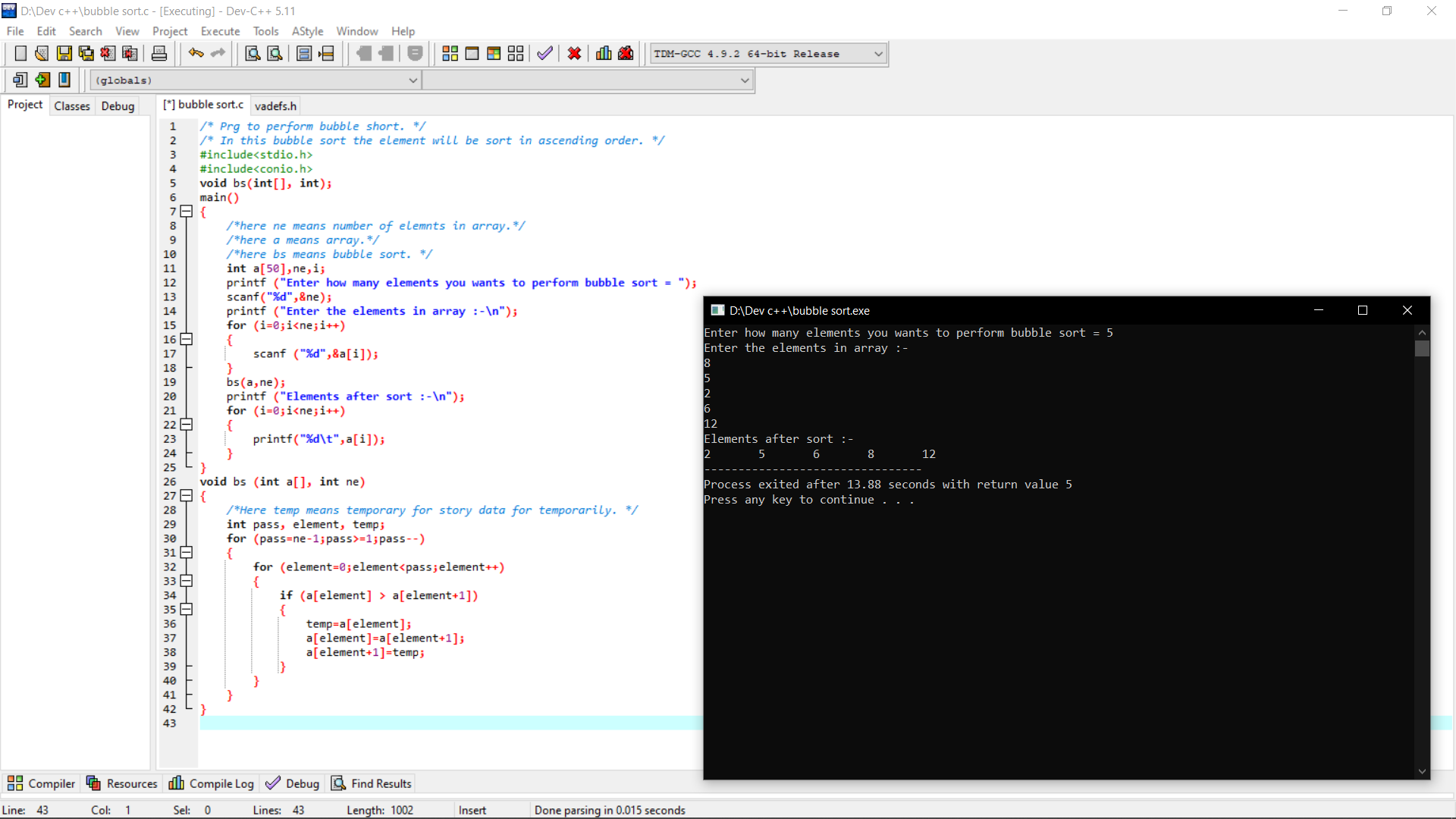Run a syntax check
1456x819 pixels.
point(544,54)
